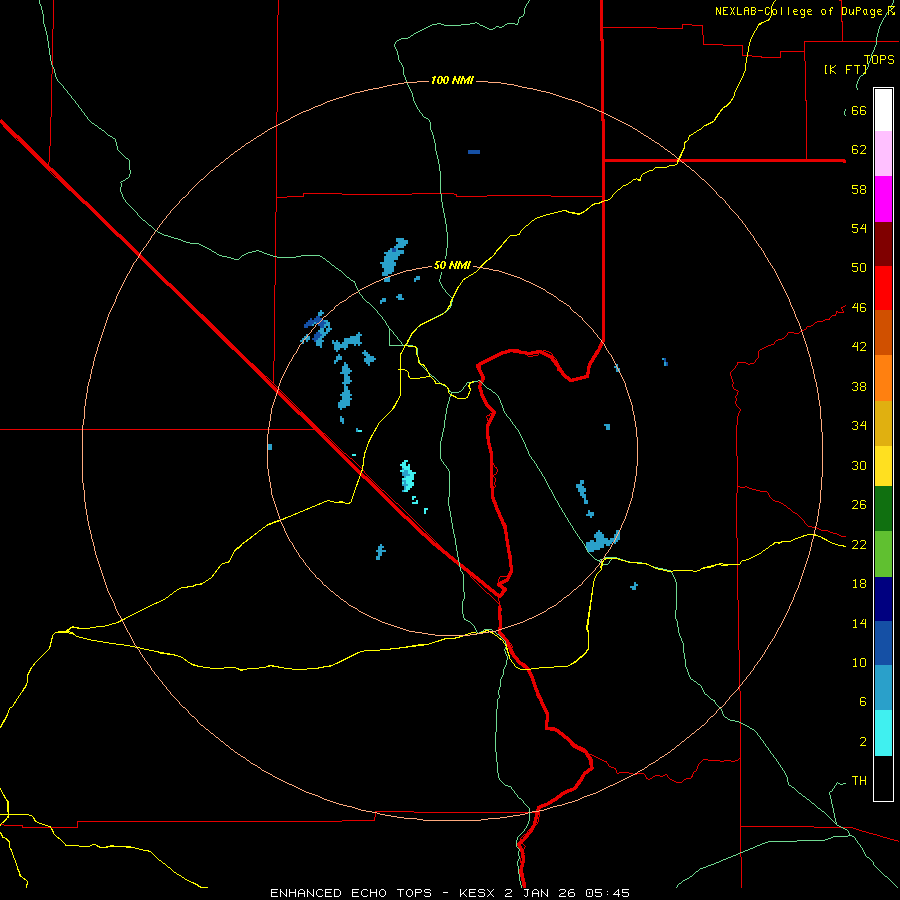This screenshot has height=900, width=900.
Task: Click the legend value 18
Action: [x=859, y=584]
